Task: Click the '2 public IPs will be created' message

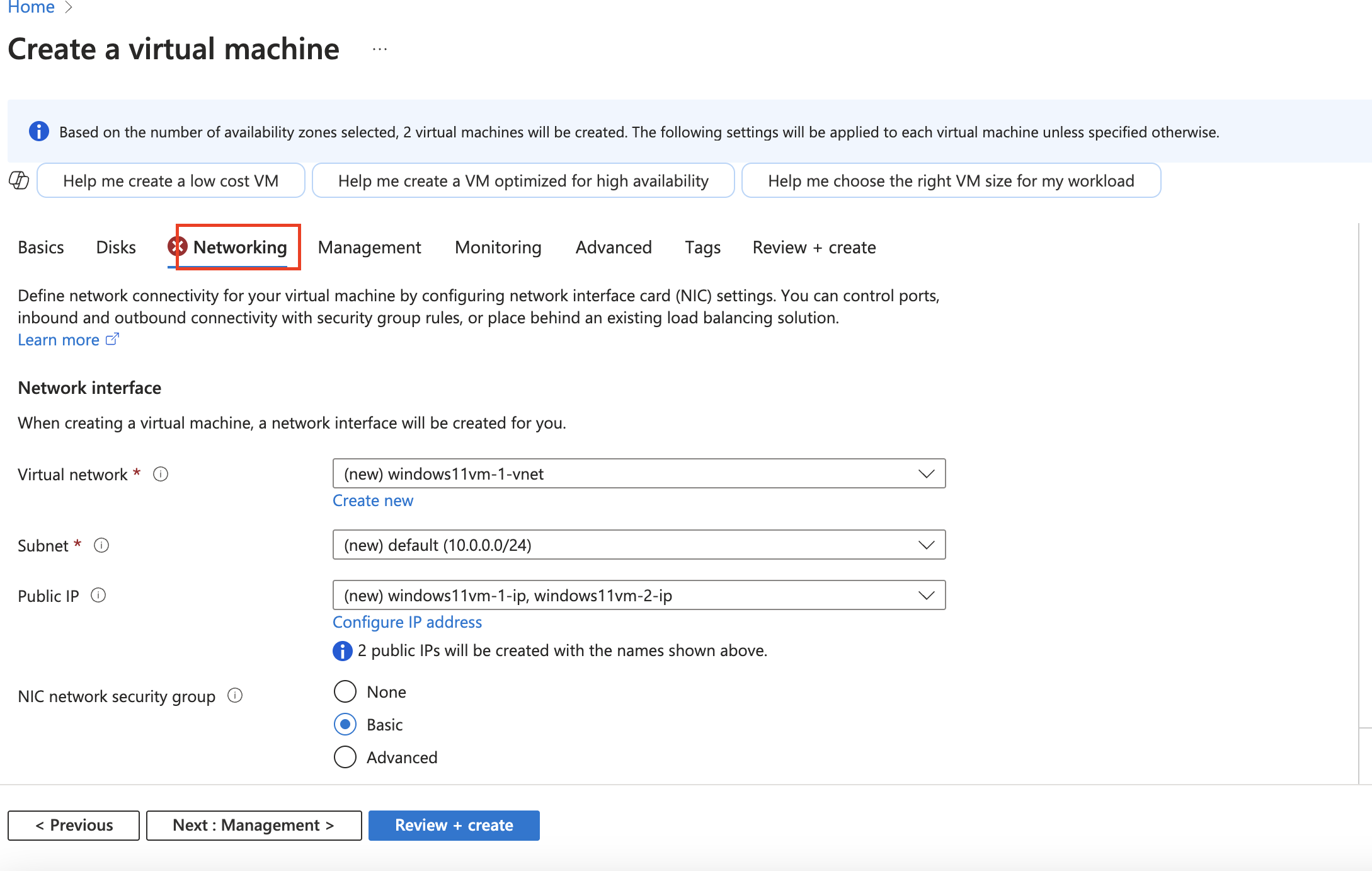Action: pos(563,650)
